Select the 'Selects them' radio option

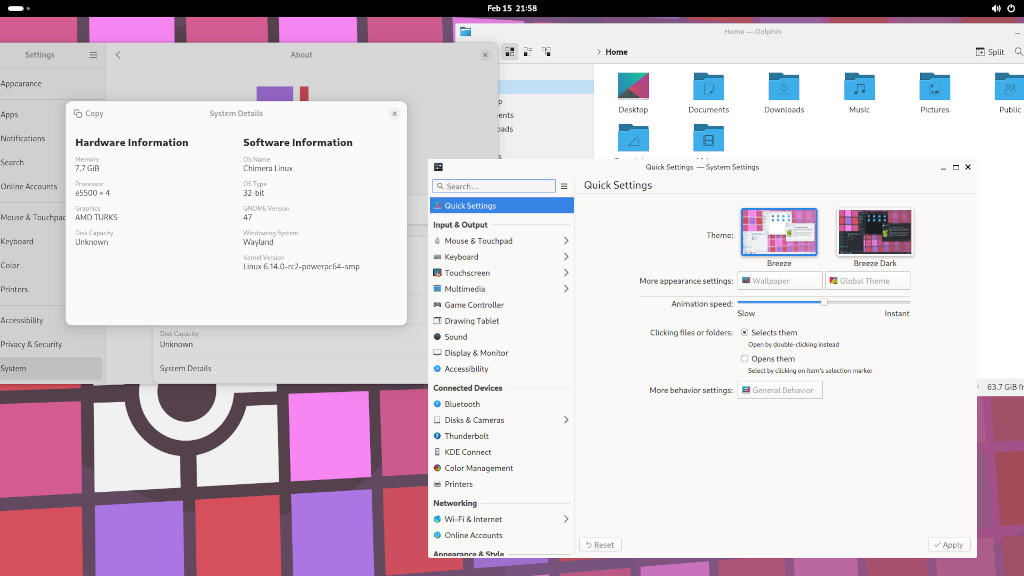coord(744,332)
